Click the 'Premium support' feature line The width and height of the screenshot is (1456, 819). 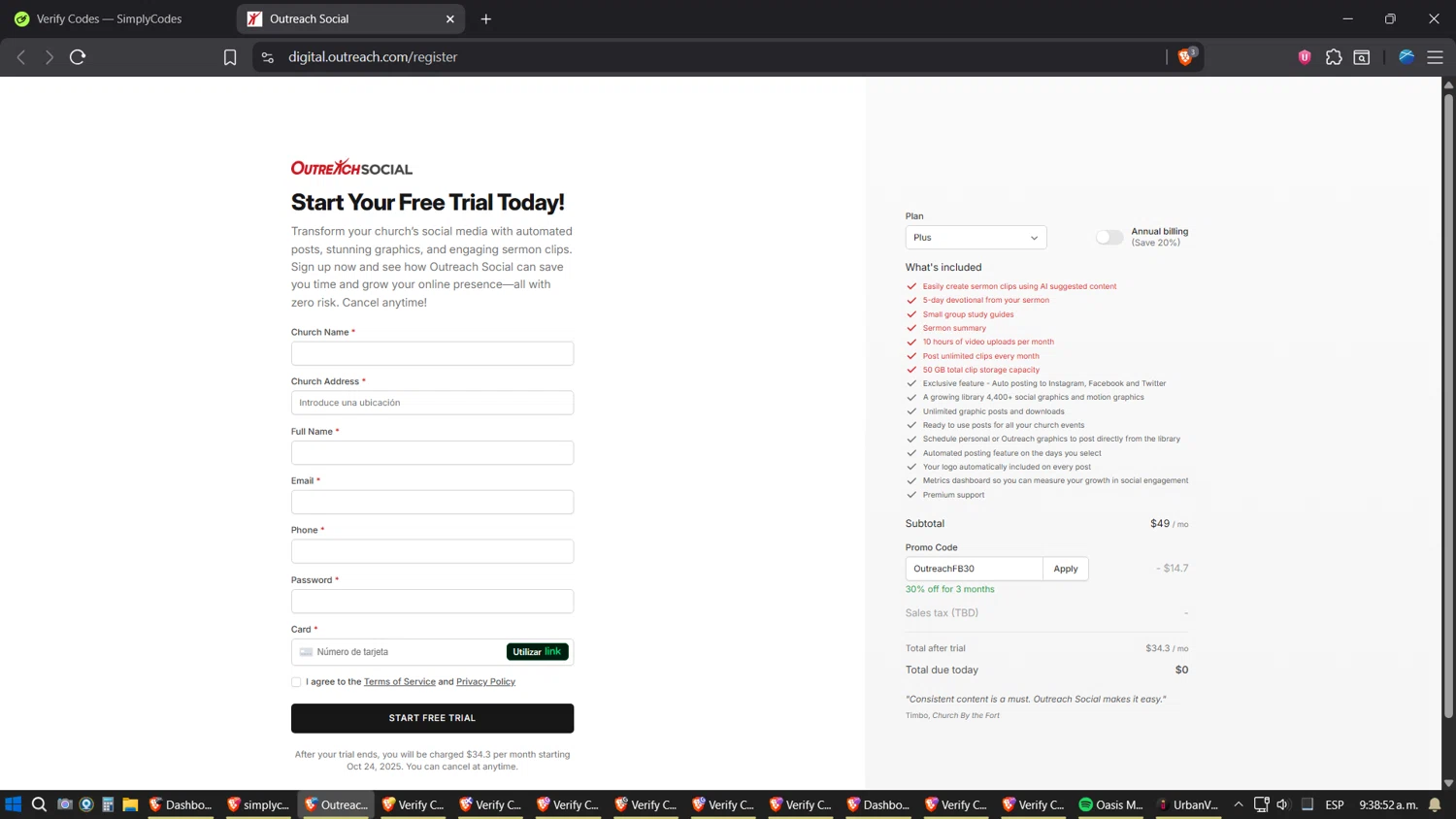pyautogui.click(x=953, y=495)
